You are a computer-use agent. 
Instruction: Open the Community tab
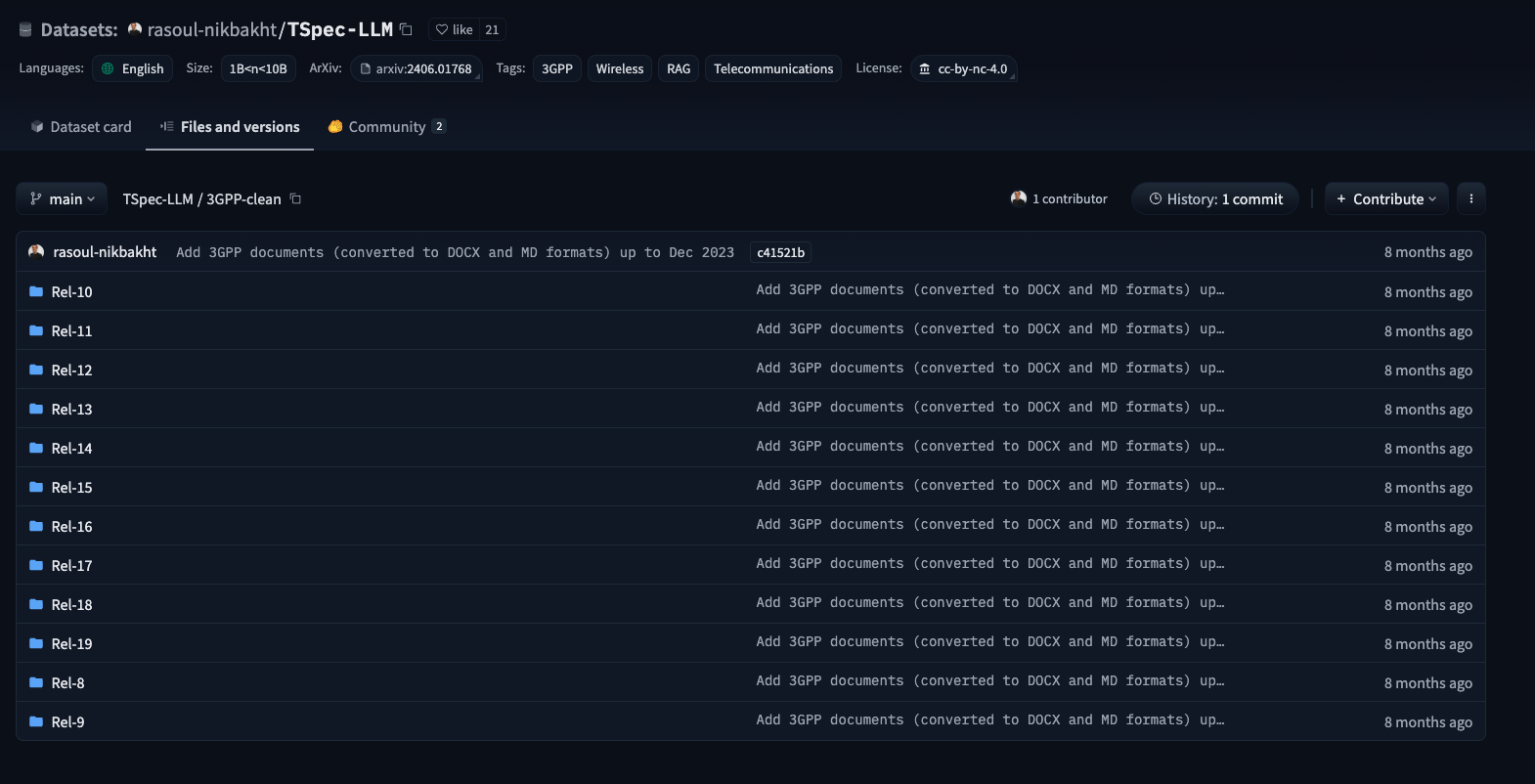[x=387, y=127]
